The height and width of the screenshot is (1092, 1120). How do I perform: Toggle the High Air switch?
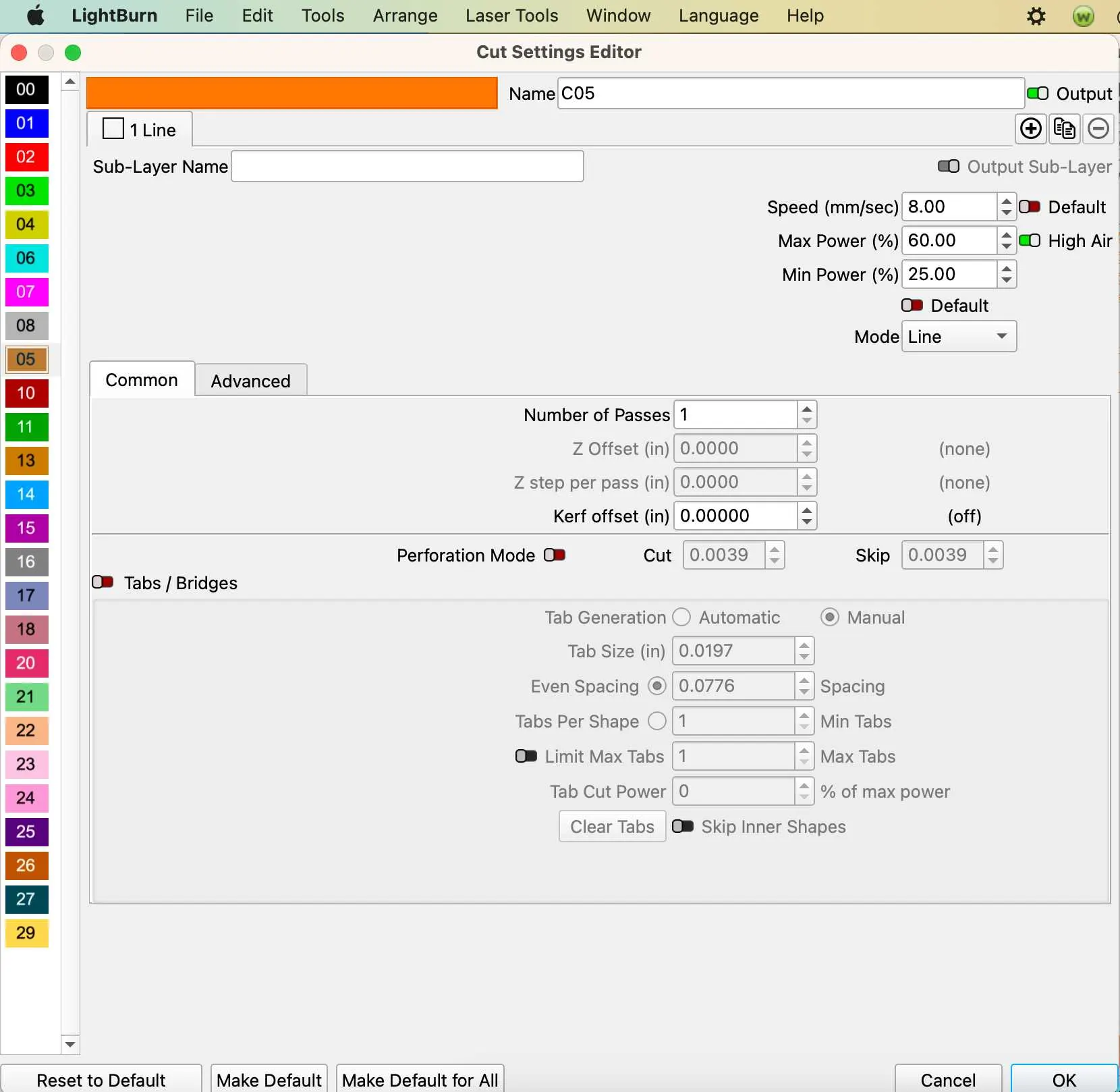click(x=1030, y=241)
